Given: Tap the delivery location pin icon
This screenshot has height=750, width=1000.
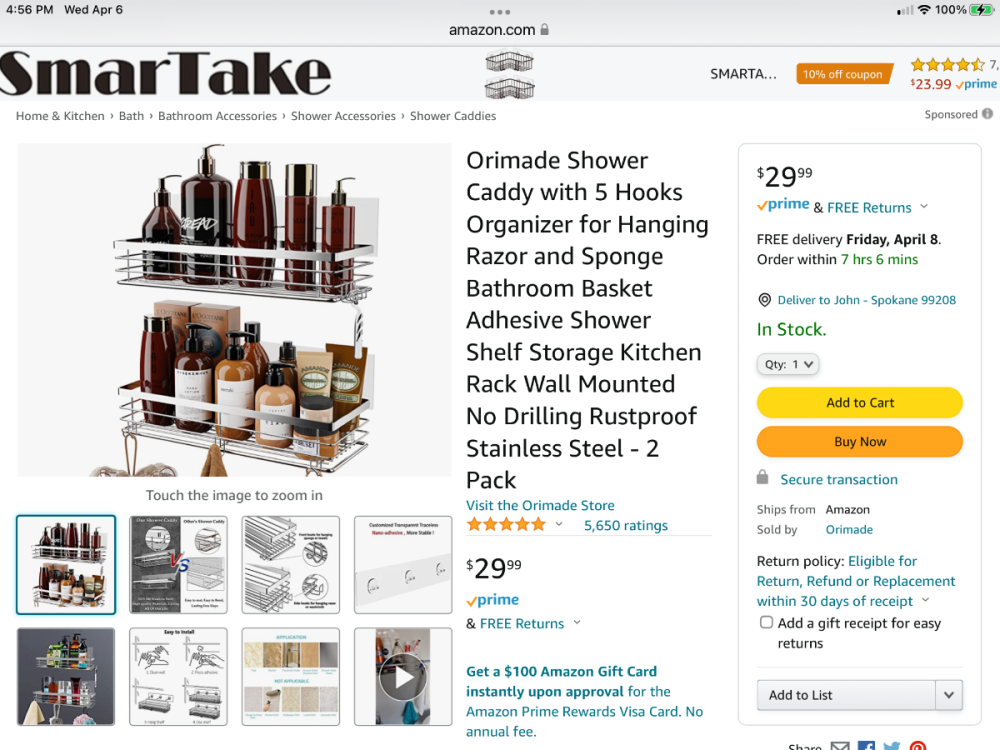Looking at the screenshot, I should (x=764, y=300).
